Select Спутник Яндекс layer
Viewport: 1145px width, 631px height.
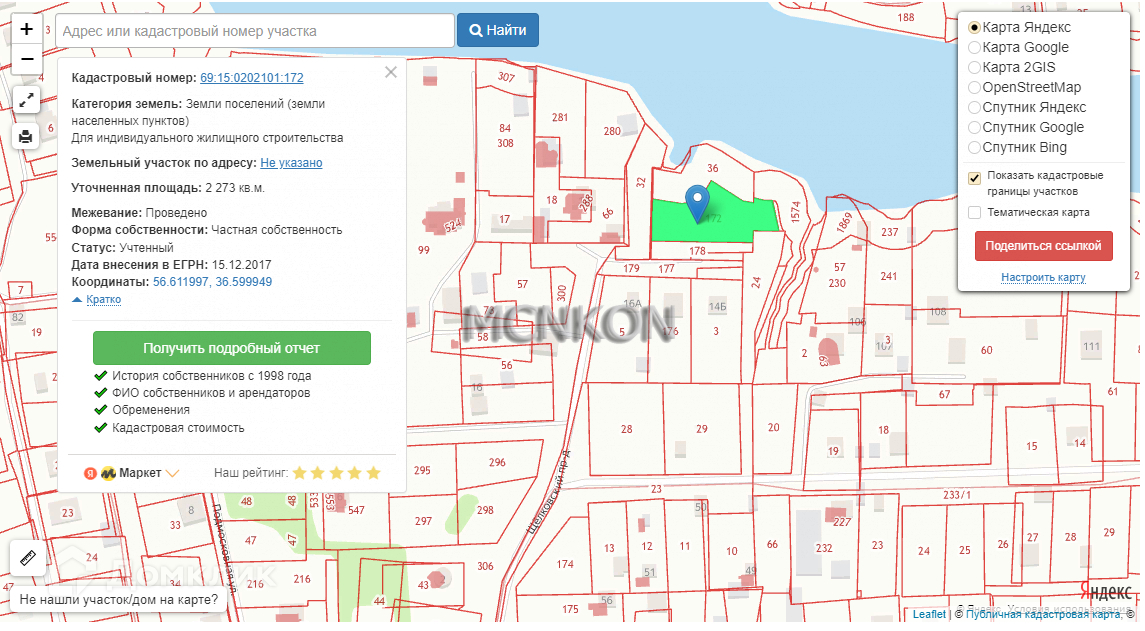974,107
